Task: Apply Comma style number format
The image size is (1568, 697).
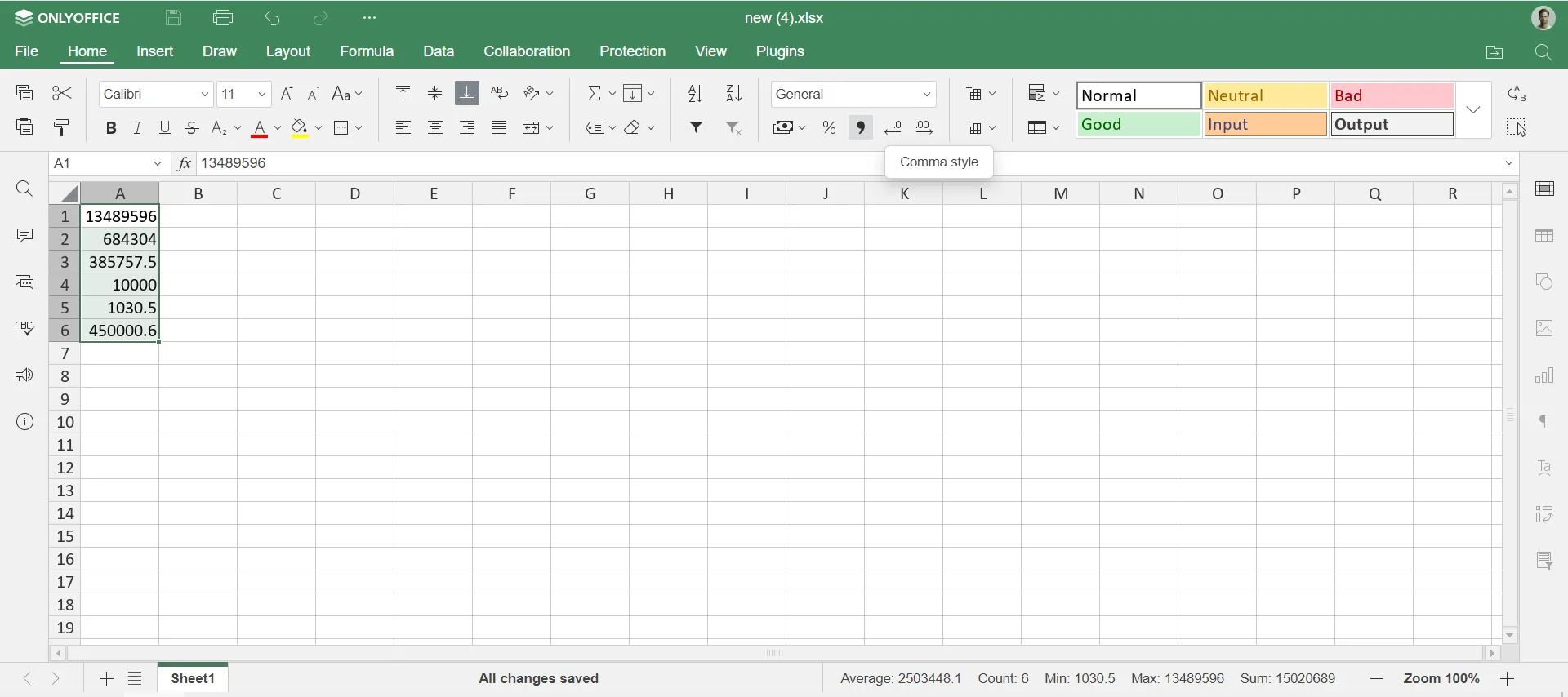Action: (x=861, y=128)
